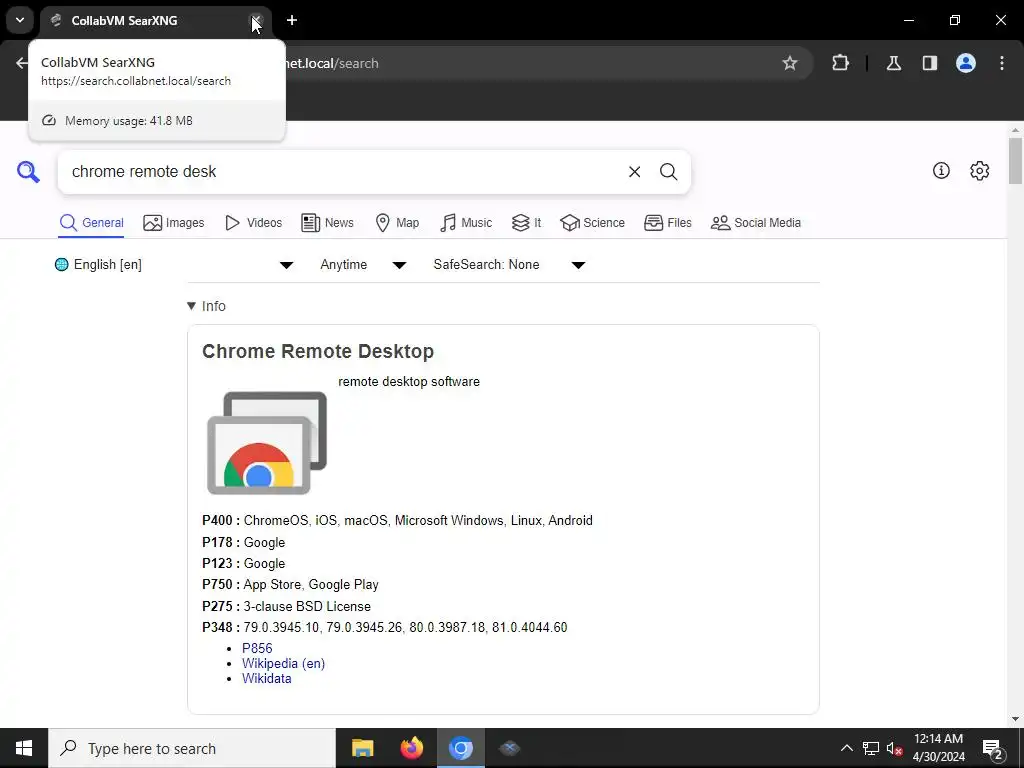The image size is (1024, 768).
Task: Open the tab search dropdown arrow
Action: pos(20,20)
